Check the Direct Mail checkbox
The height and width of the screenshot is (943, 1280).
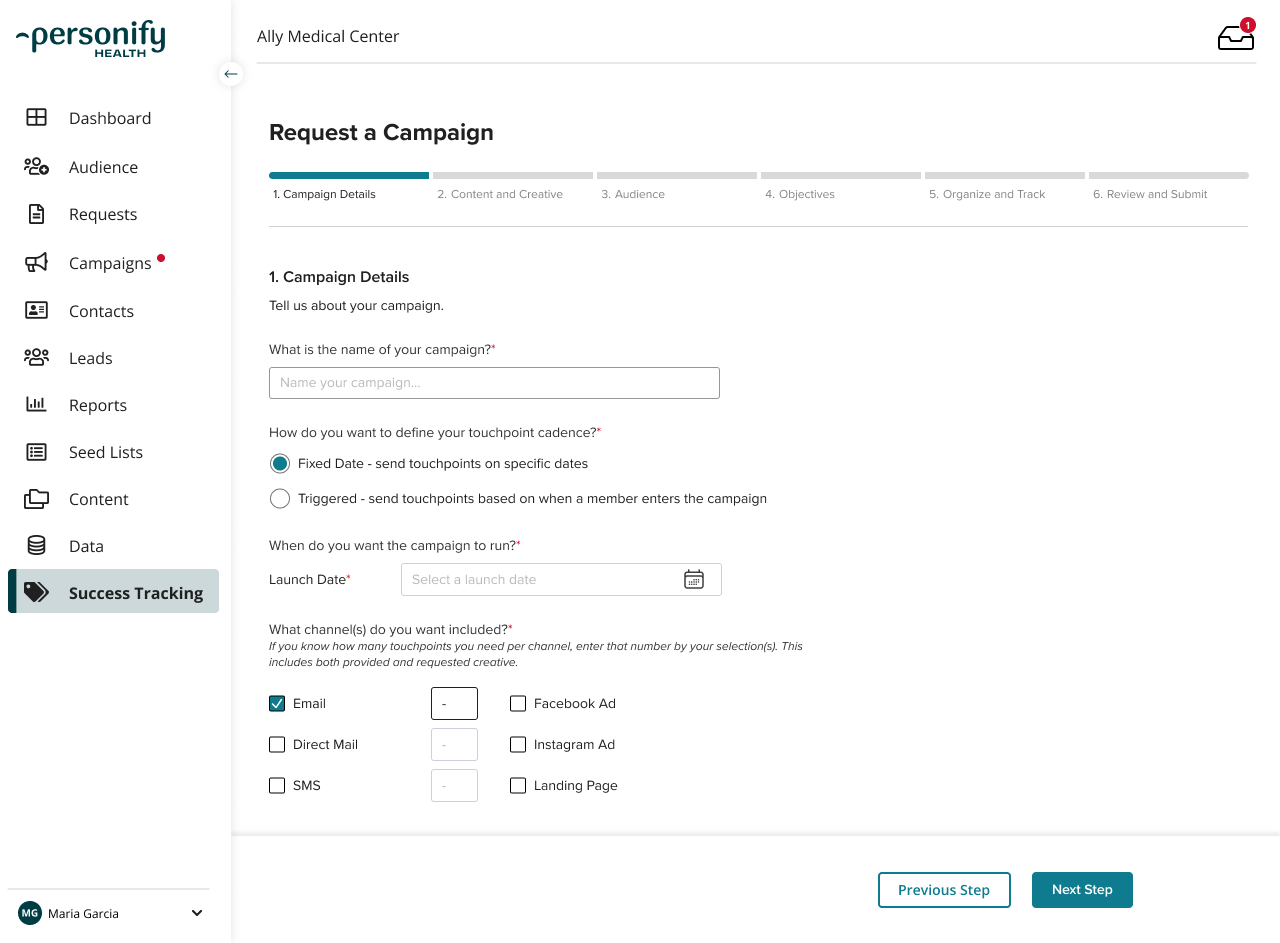pos(277,744)
